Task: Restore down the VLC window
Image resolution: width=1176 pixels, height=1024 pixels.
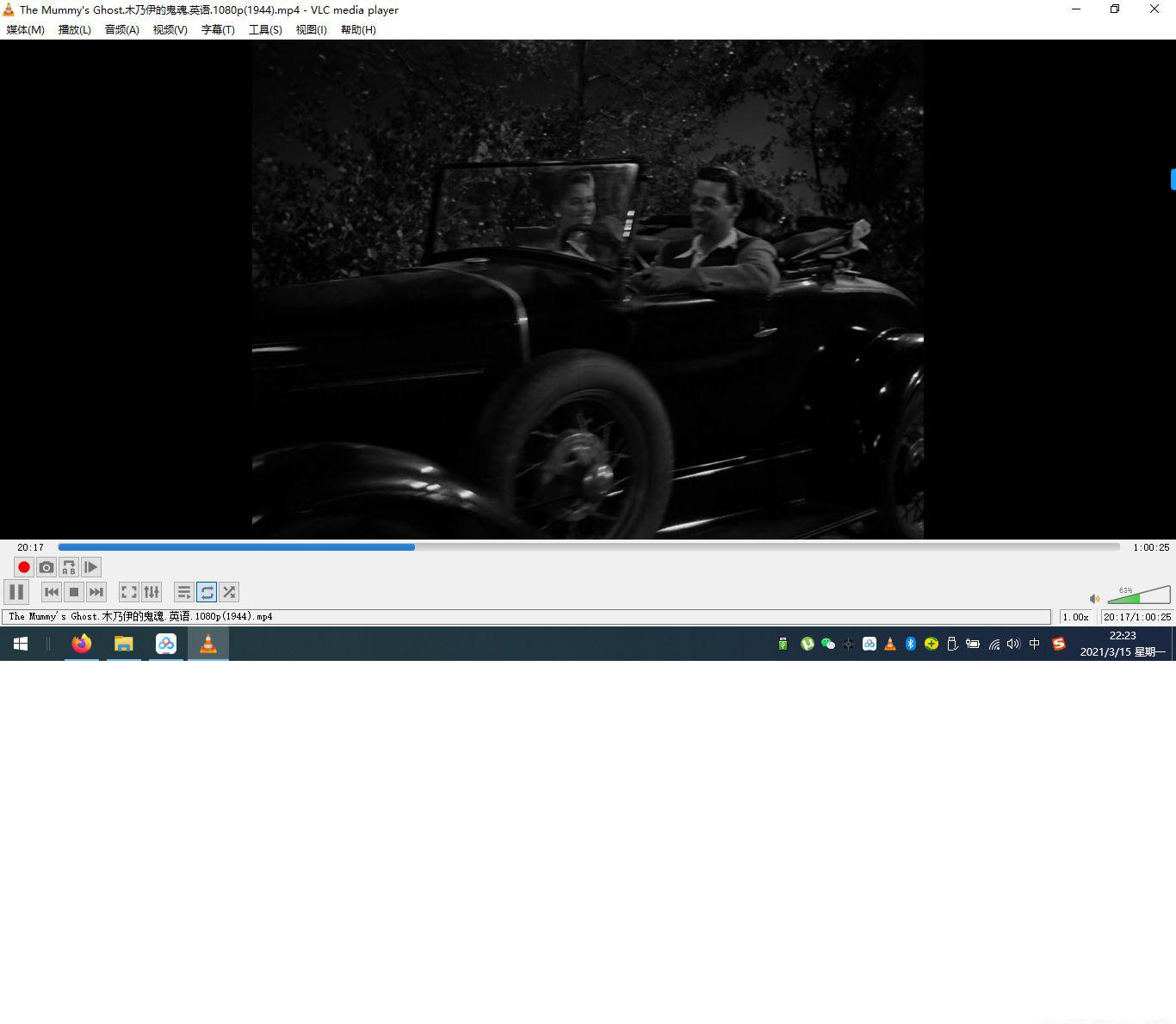Action: click(1115, 9)
